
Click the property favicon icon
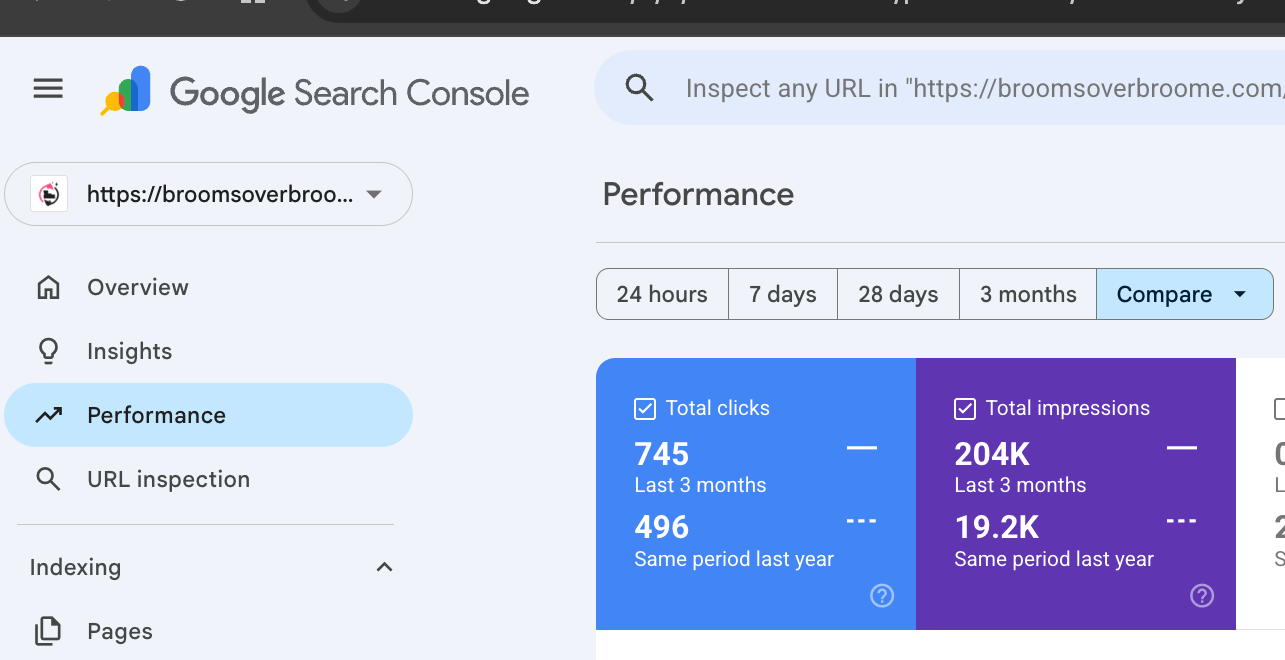click(49, 194)
